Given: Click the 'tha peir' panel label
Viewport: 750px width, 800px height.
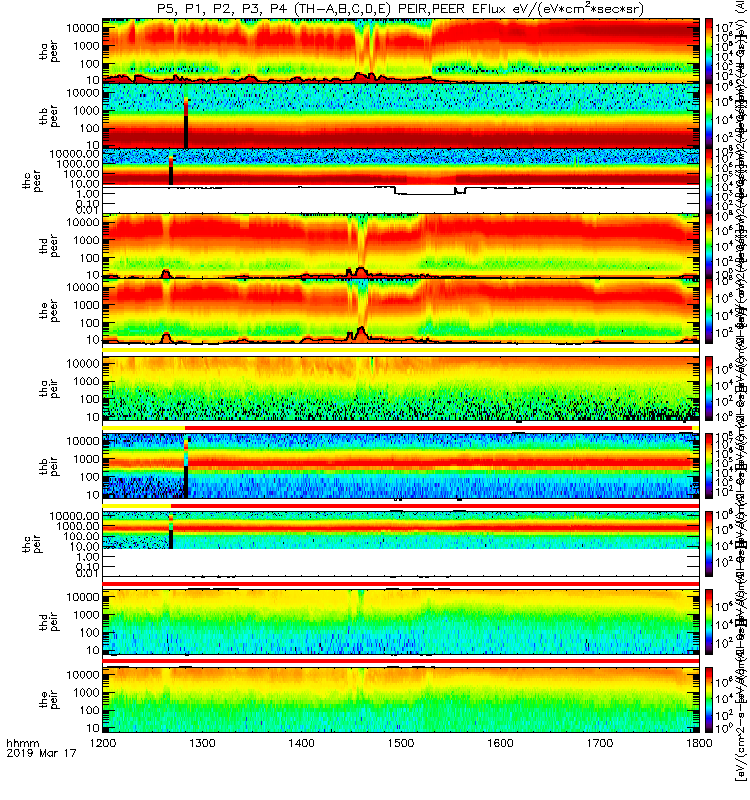Looking at the screenshot, I should click(x=49, y=388).
